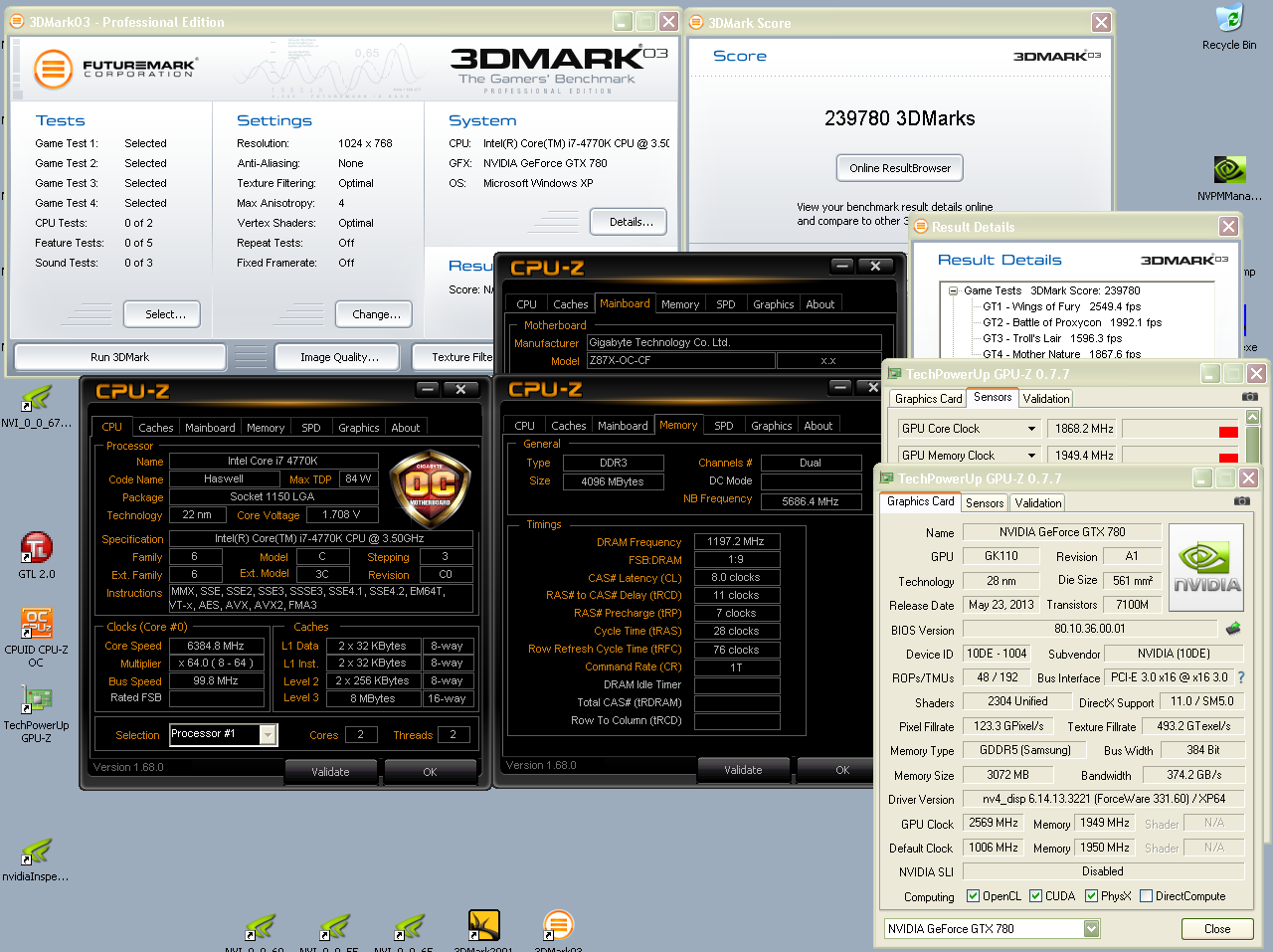Click the Change... button under Settings
The image size is (1273, 952).
click(376, 314)
